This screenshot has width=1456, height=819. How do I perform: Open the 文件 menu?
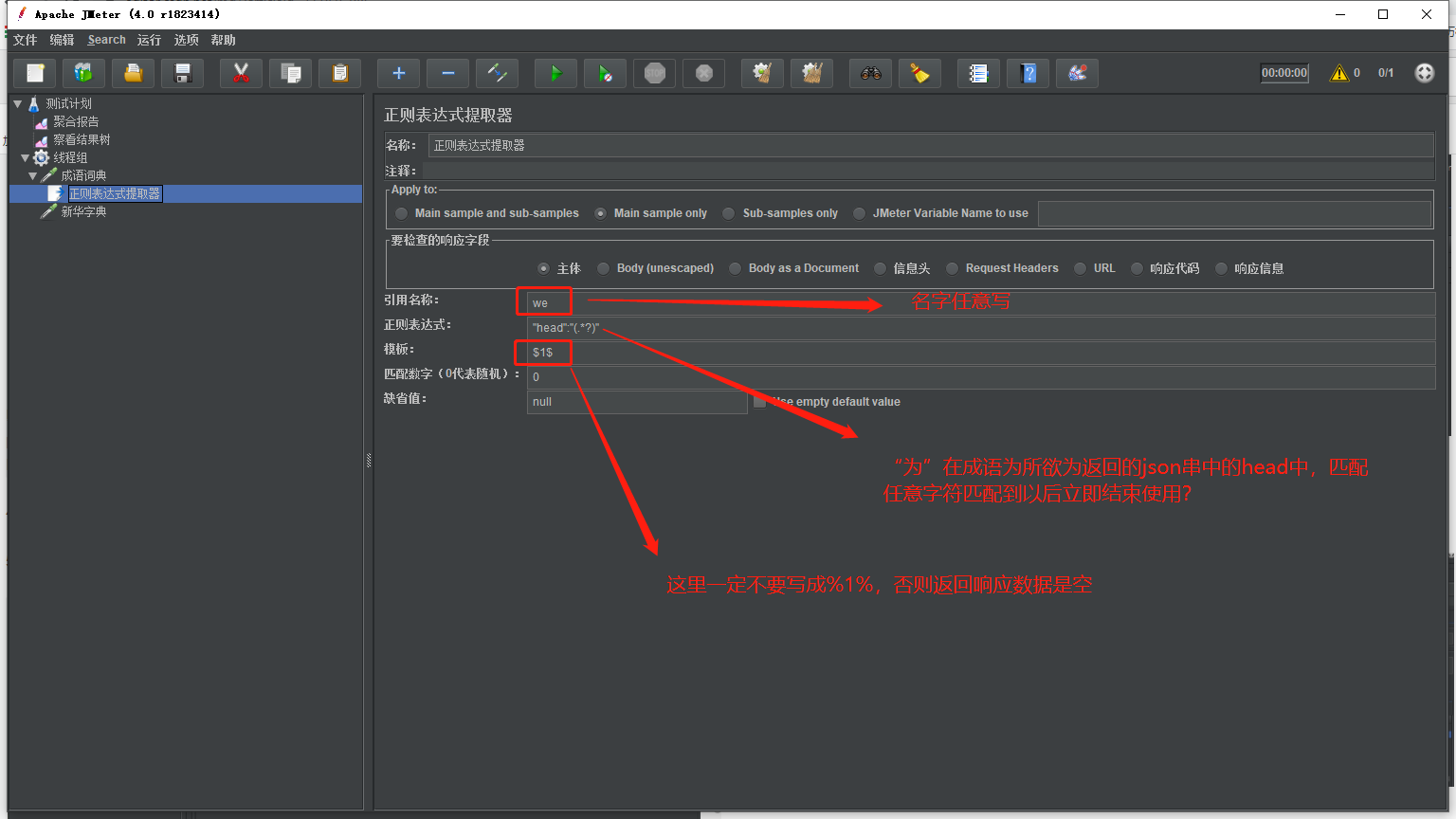(x=26, y=40)
